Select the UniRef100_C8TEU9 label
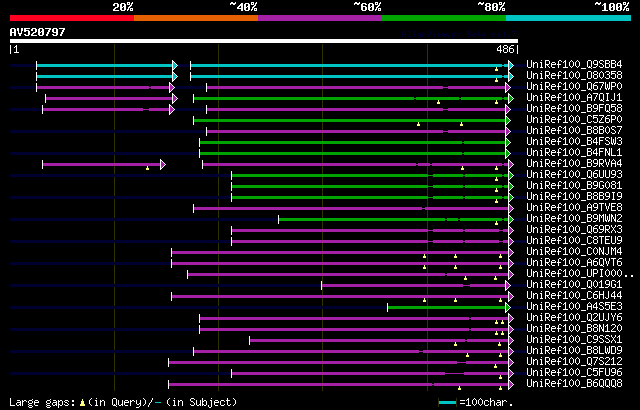Screen dimensions: 640x410 pyautogui.click(x=574, y=241)
